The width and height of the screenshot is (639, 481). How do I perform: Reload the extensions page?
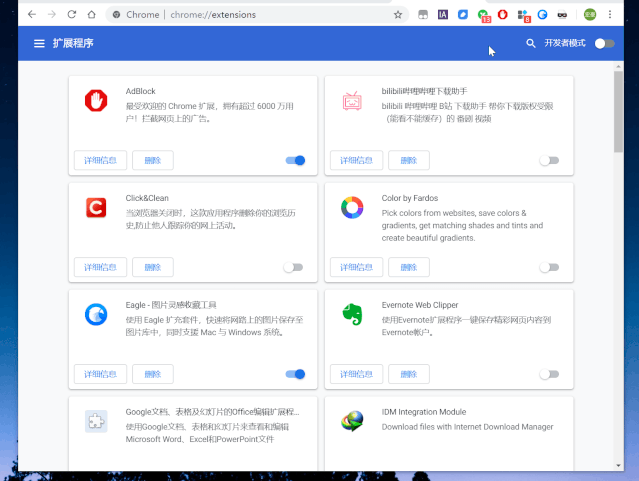point(72,15)
